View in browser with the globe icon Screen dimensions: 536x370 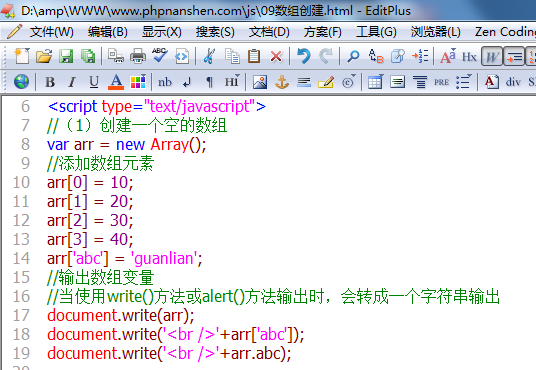click(22, 82)
